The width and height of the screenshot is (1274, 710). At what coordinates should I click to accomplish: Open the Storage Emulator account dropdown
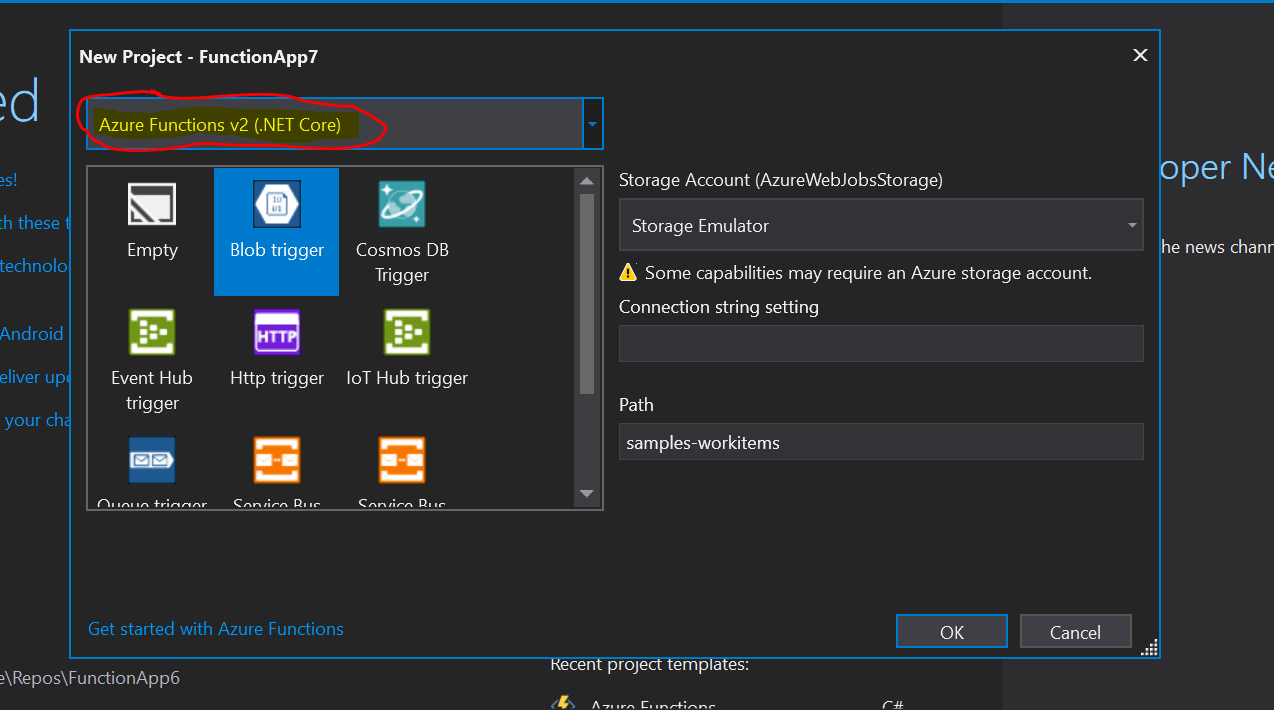tap(881, 226)
